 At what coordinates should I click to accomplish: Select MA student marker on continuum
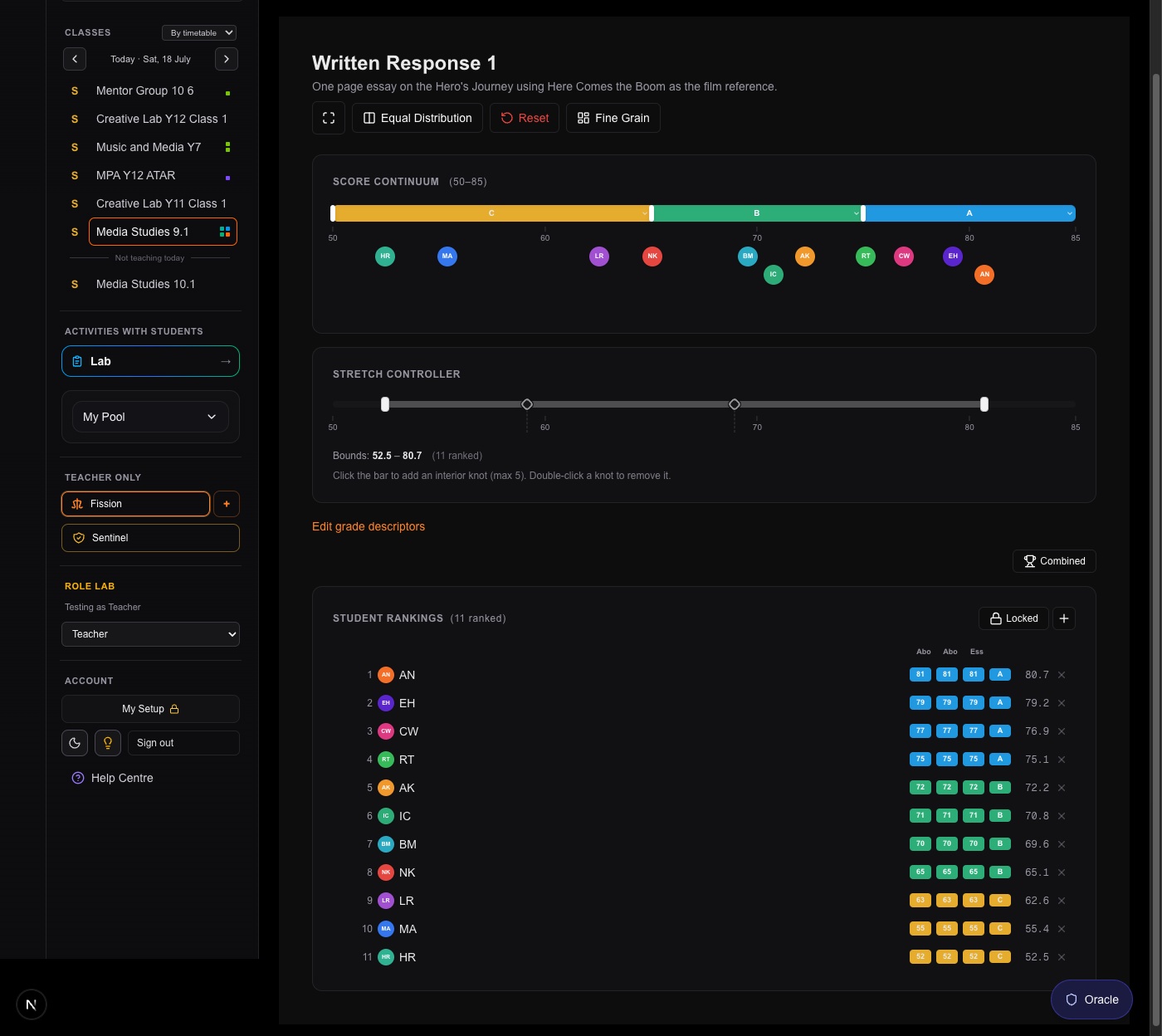pos(447,257)
